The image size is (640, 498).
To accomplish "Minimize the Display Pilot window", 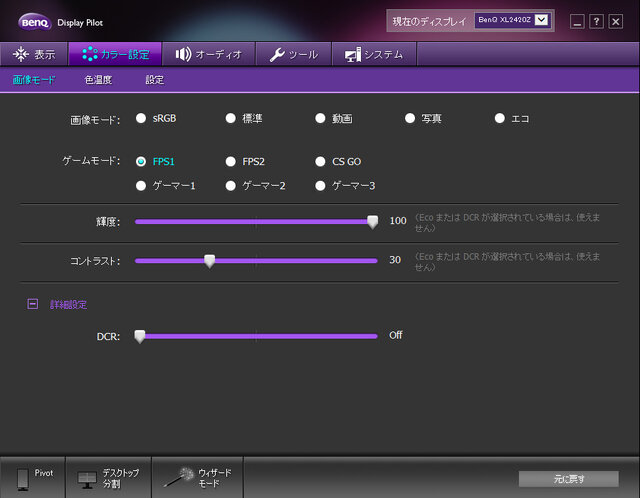I will [577, 22].
